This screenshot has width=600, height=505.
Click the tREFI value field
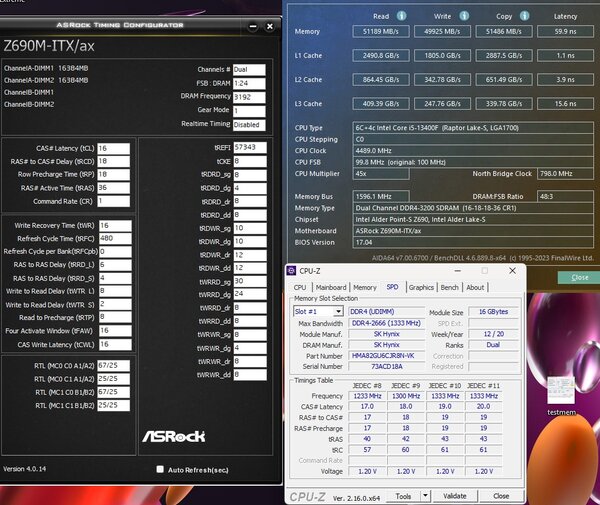pyautogui.click(x=250, y=148)
